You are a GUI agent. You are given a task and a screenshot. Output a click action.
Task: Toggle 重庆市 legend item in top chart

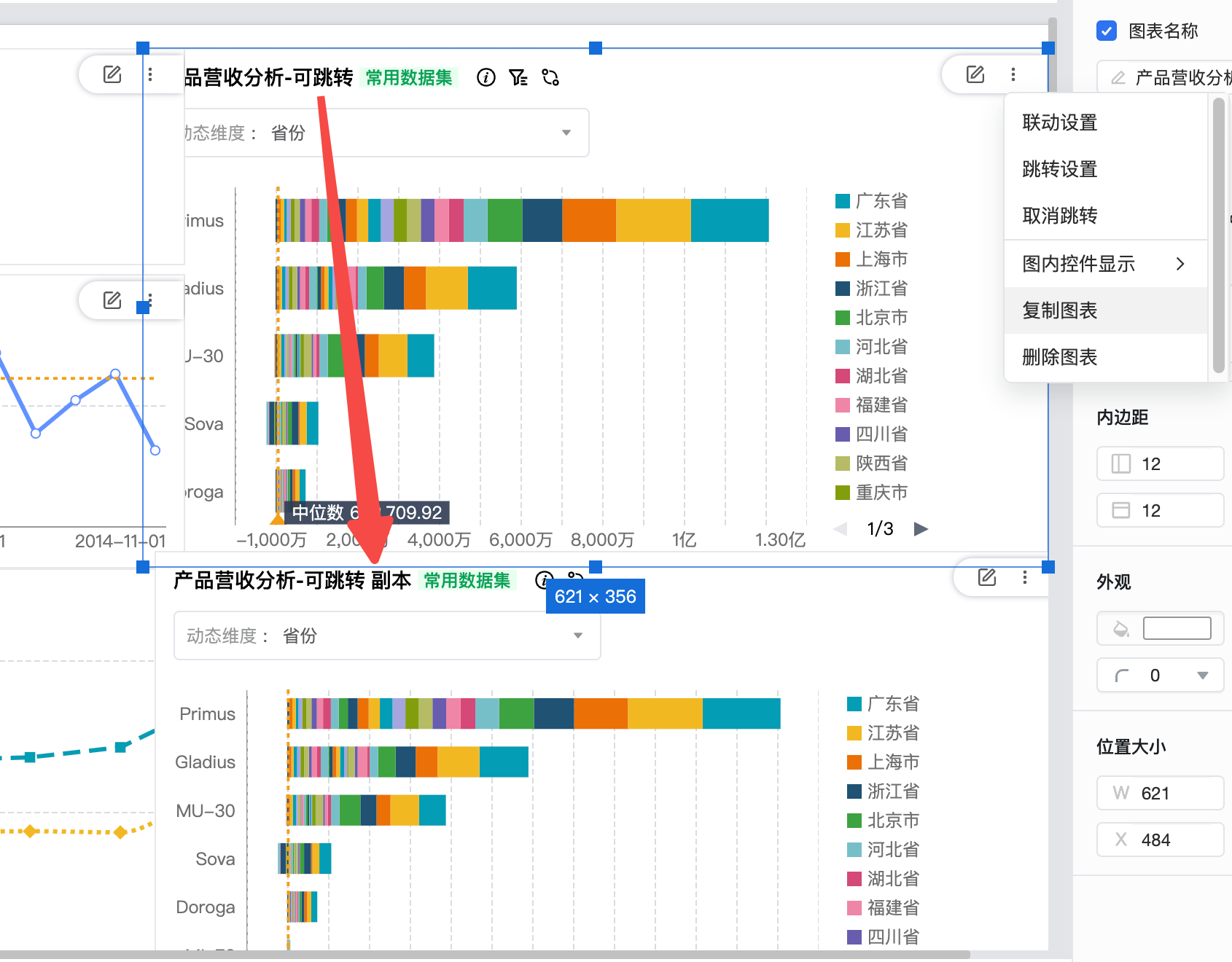click(x=872, y=493)
